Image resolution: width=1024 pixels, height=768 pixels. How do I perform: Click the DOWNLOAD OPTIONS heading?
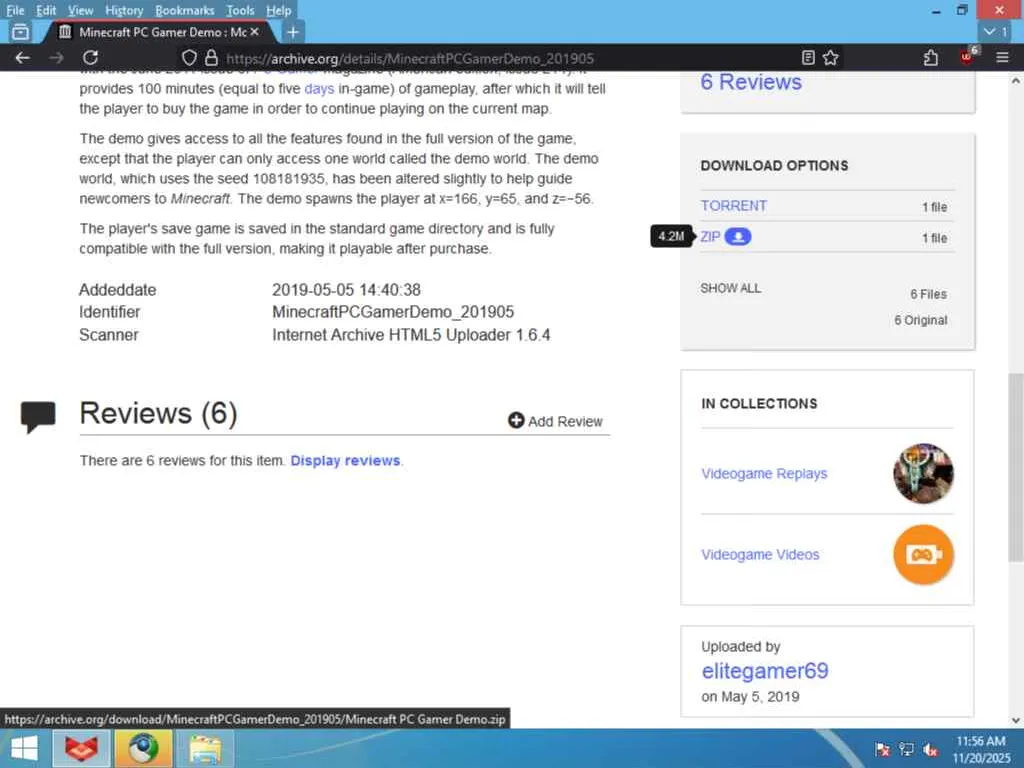(775, 165)
